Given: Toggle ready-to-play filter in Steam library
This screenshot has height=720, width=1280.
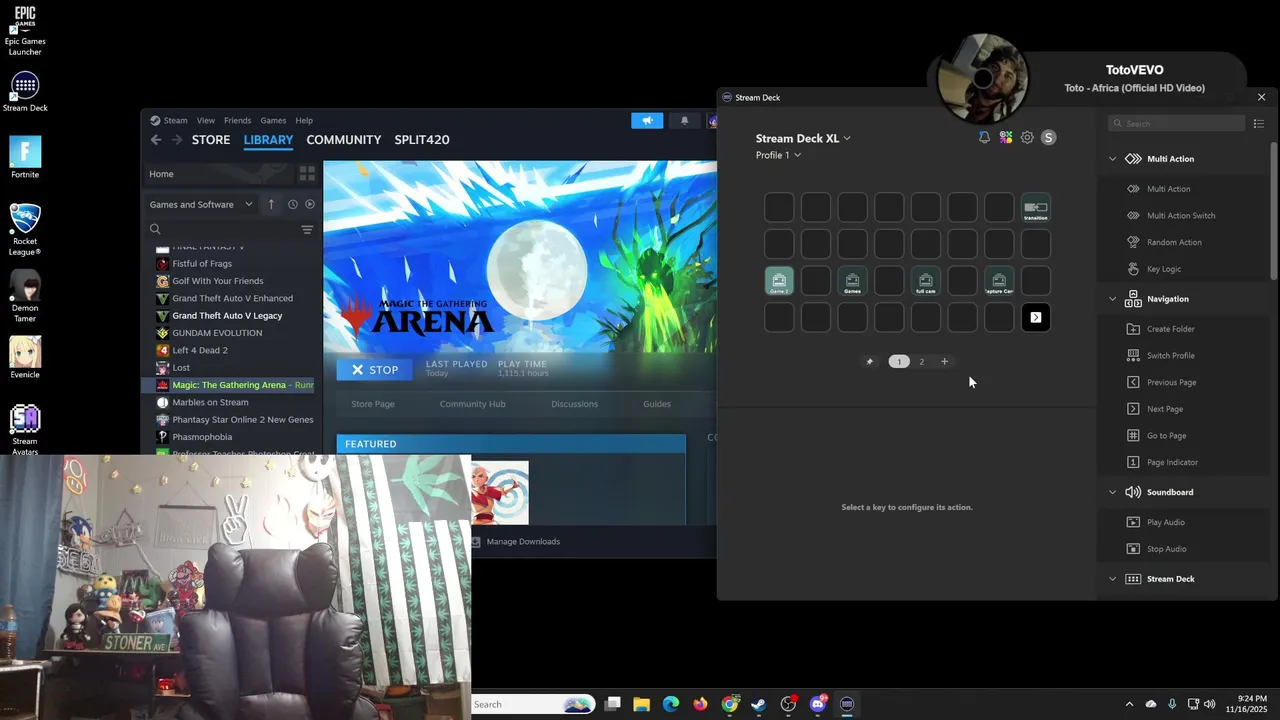Looking at the screenshot, I should (310, 204).
